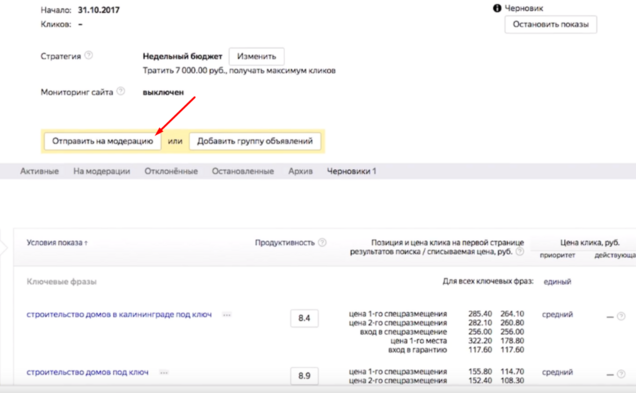Click the help icon beside Мониторинг сайта

(x=120, y=91)
